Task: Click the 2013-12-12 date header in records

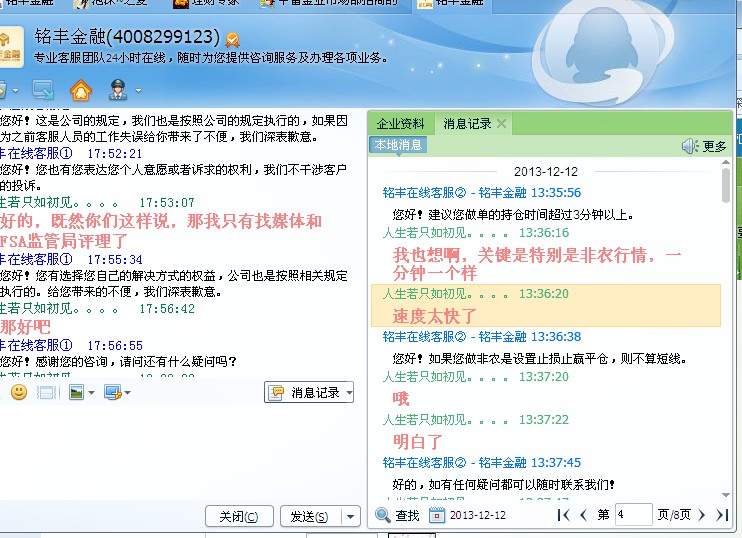Action: [546, 171]
